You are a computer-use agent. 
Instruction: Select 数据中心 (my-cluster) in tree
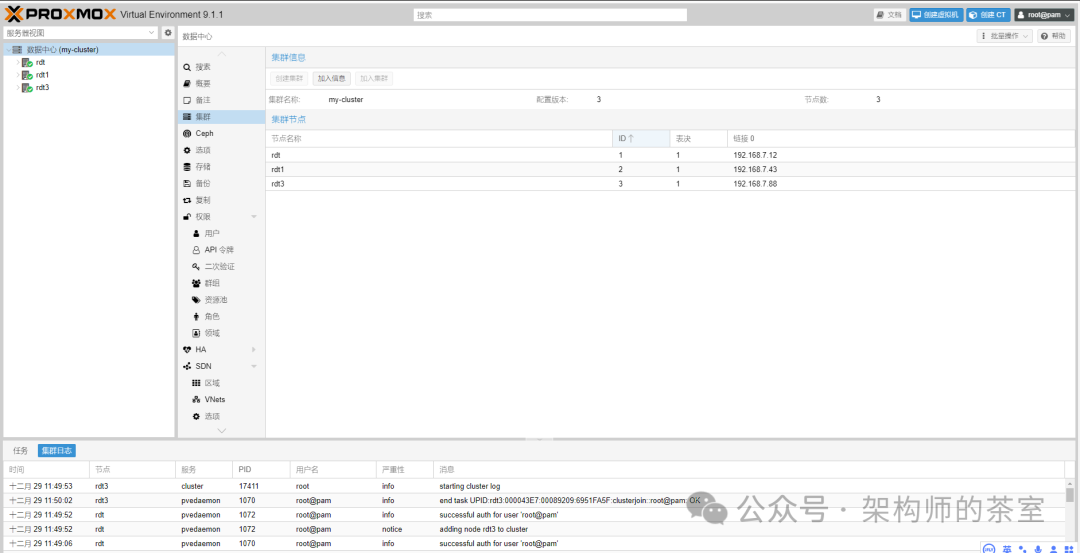pyautogui.click(x=88, y=50)
